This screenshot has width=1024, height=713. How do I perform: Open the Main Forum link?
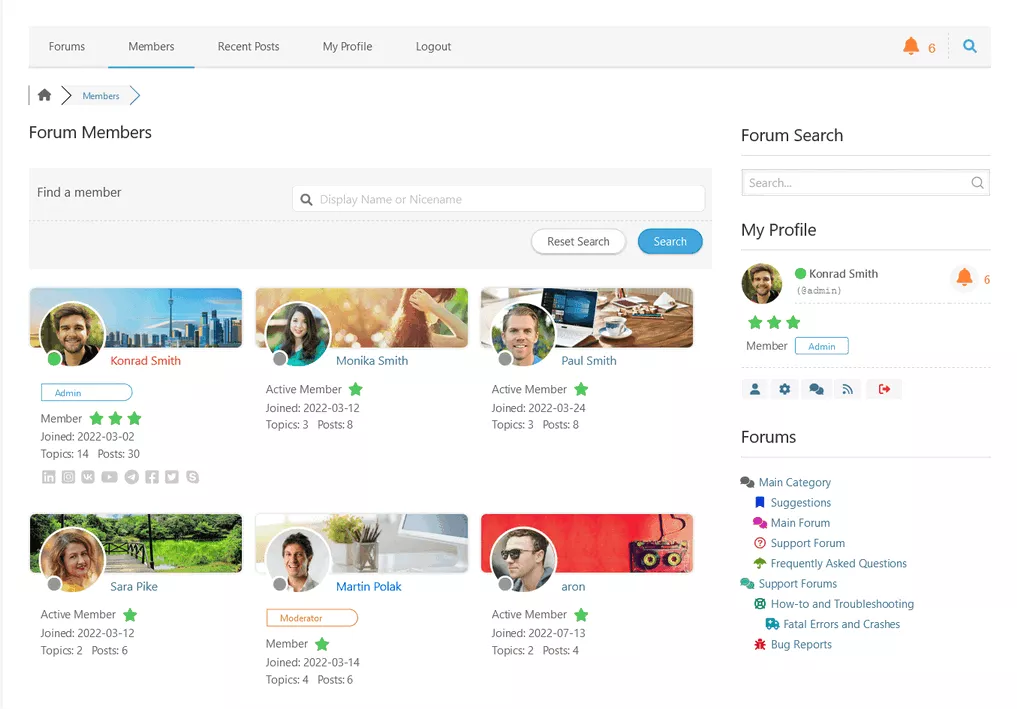click(800, 523)
